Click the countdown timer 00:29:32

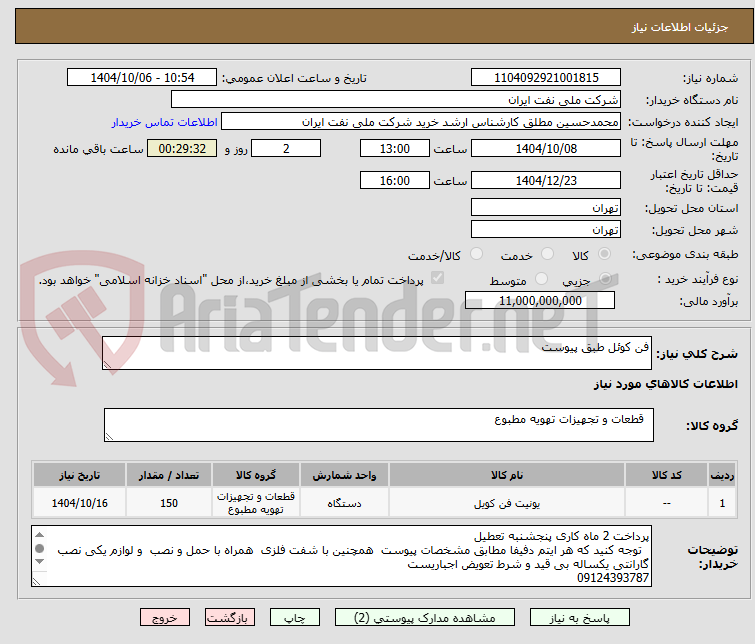[182, 148]
